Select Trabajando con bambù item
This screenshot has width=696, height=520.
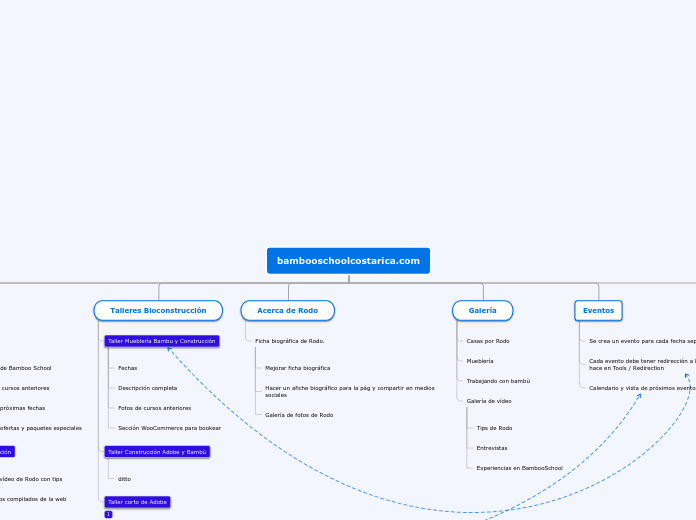tap(498, 381)
